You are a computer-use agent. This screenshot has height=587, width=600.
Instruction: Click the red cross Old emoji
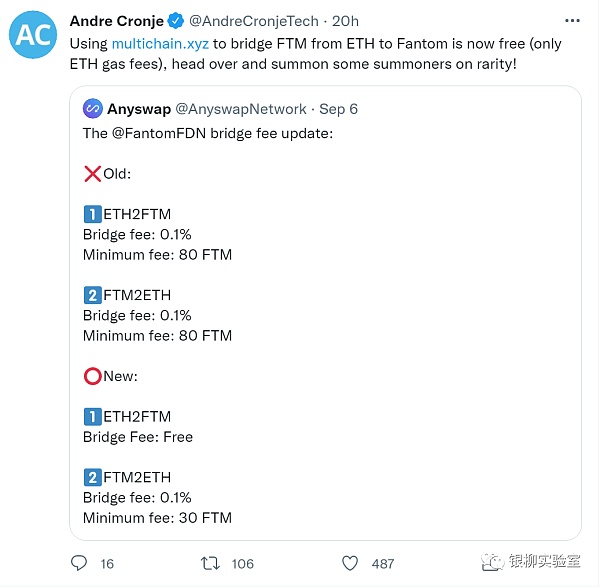click(92, 174)
